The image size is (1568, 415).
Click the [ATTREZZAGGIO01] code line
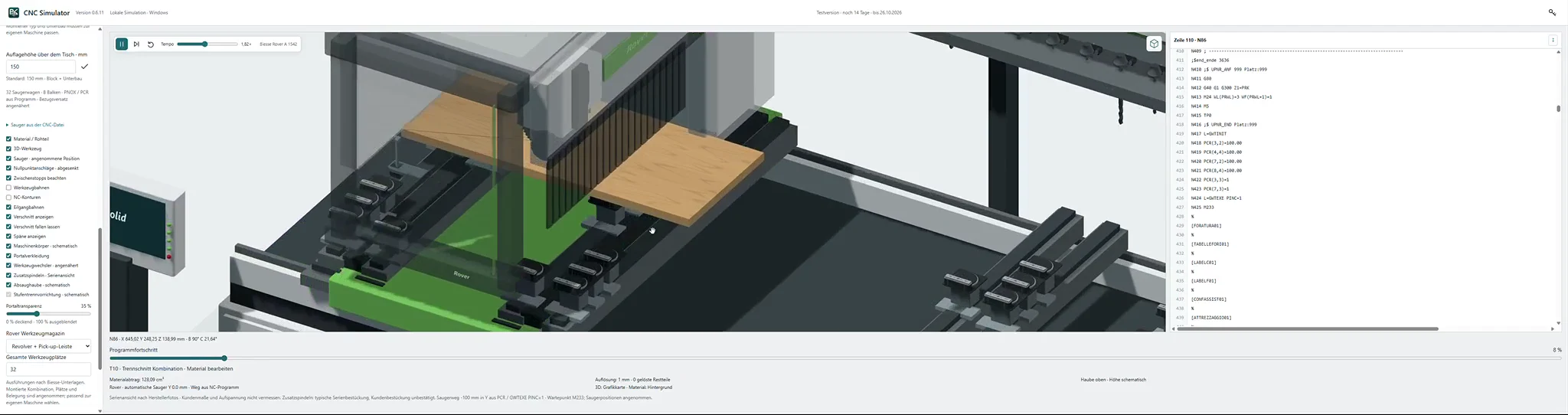coord(1210,318)
